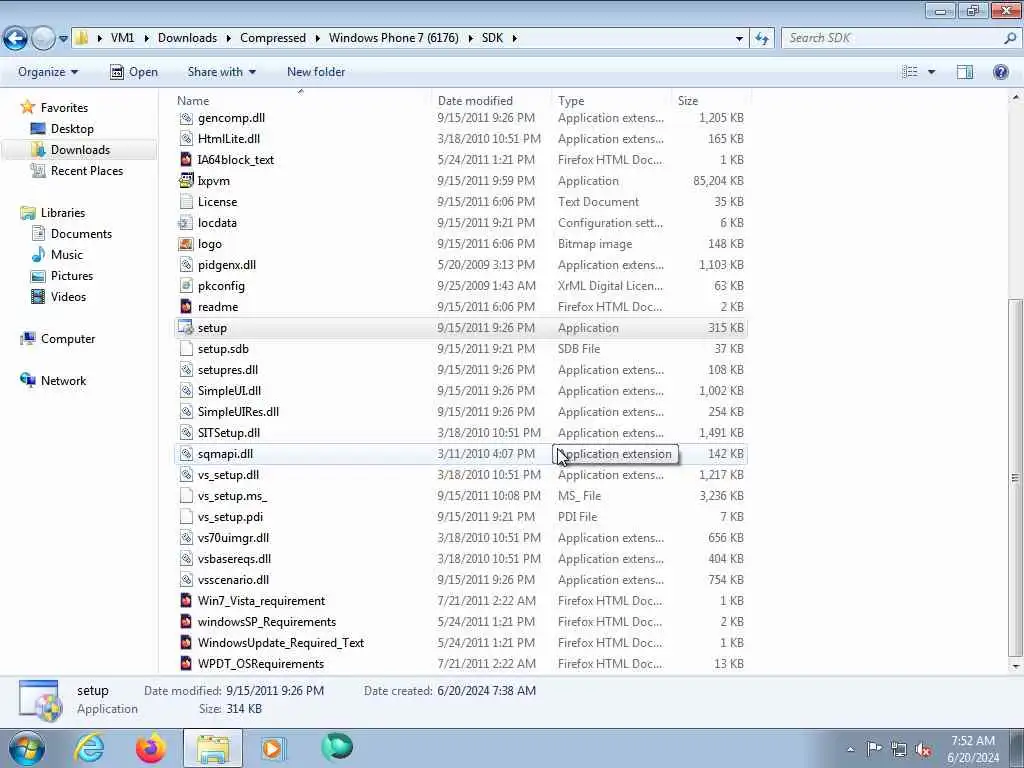
Task: Open the address bar history dropdown arrow
Action: click(x=739, y=39)
